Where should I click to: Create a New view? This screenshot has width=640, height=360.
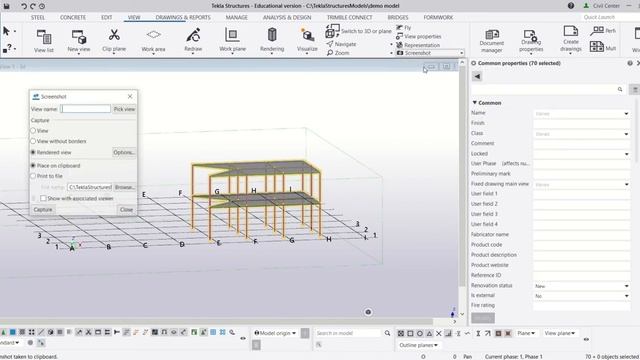click(78, 41)
